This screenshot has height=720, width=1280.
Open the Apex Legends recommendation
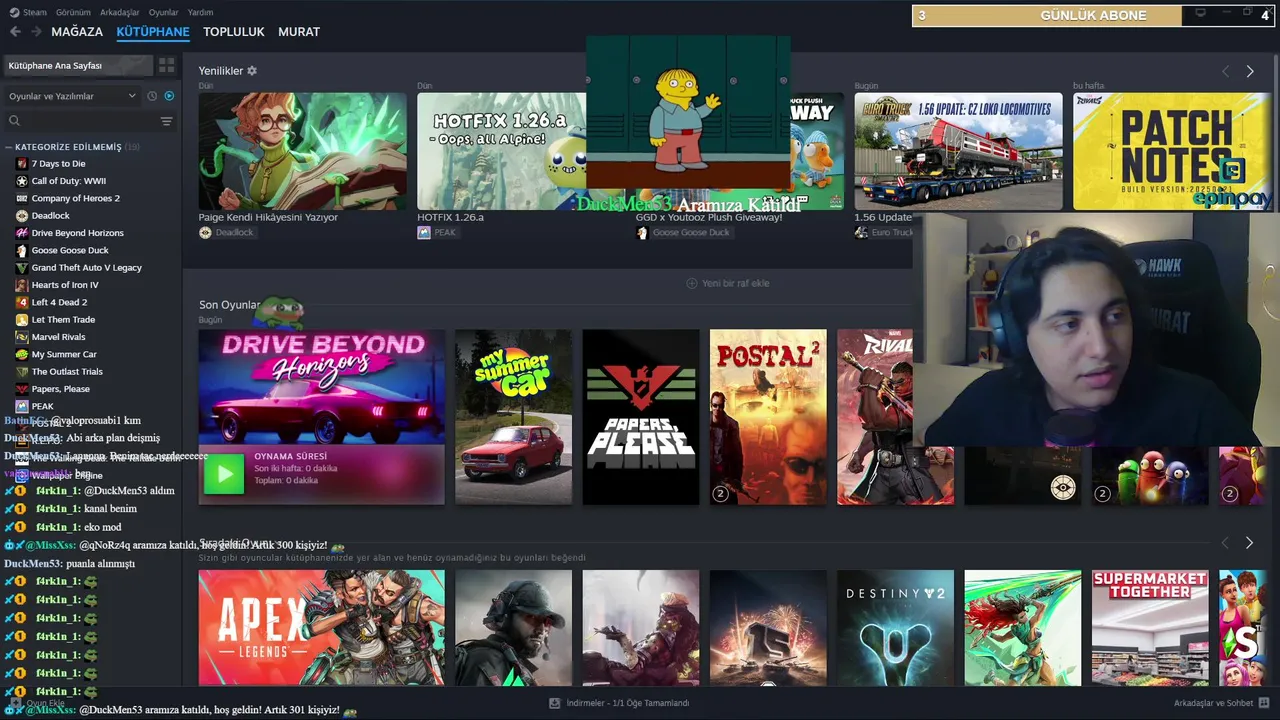point(321,628)
